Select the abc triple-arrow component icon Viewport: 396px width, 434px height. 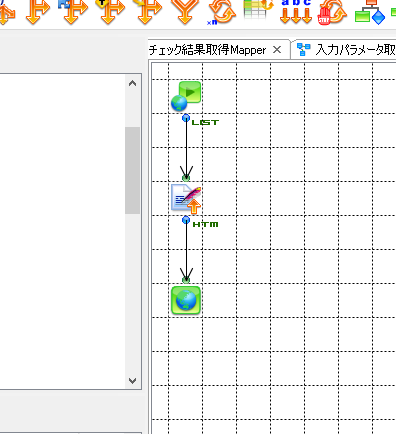pyautogui.click(x=296, y=12)
